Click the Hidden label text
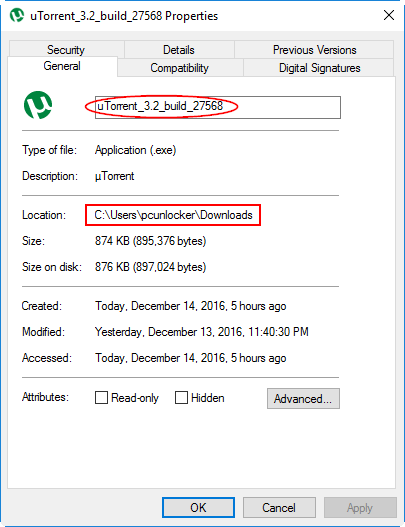This screenshot has width=405, height=527. [x=208, y=398]
